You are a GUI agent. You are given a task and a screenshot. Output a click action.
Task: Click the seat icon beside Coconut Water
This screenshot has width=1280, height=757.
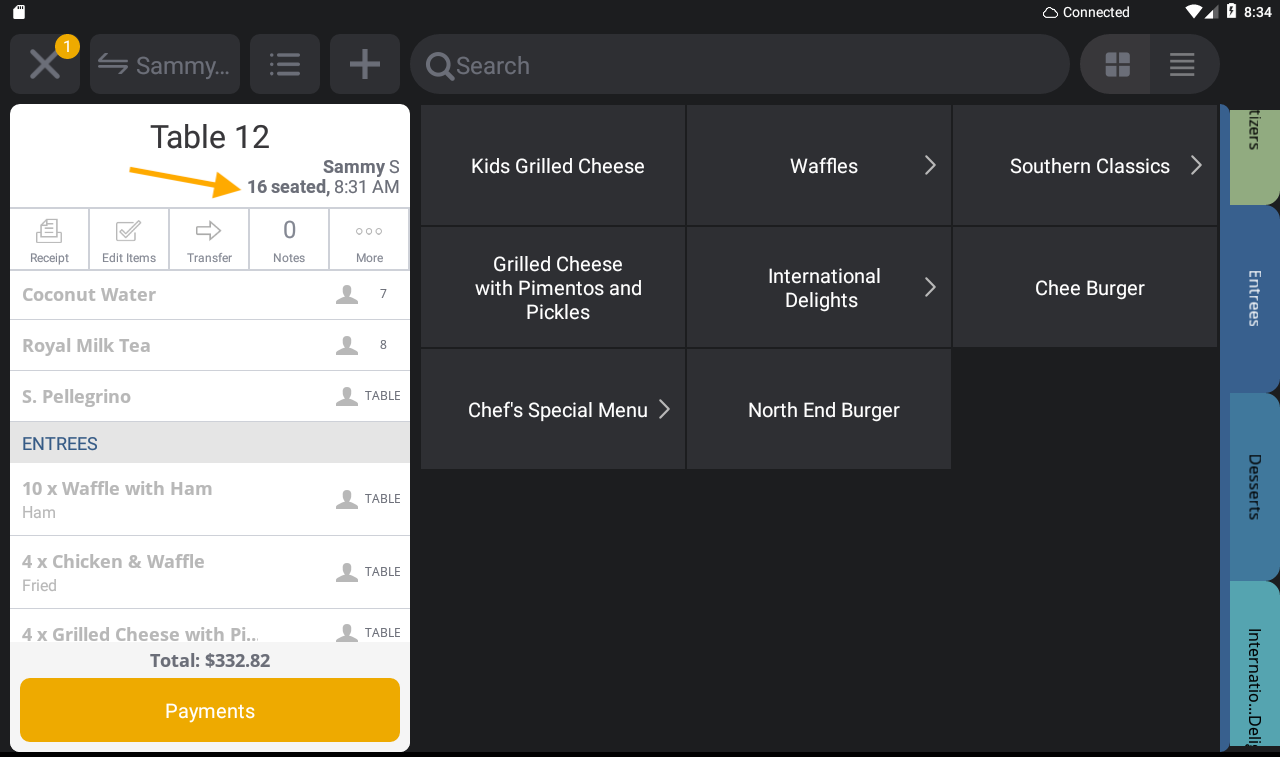tap(346, 294)
